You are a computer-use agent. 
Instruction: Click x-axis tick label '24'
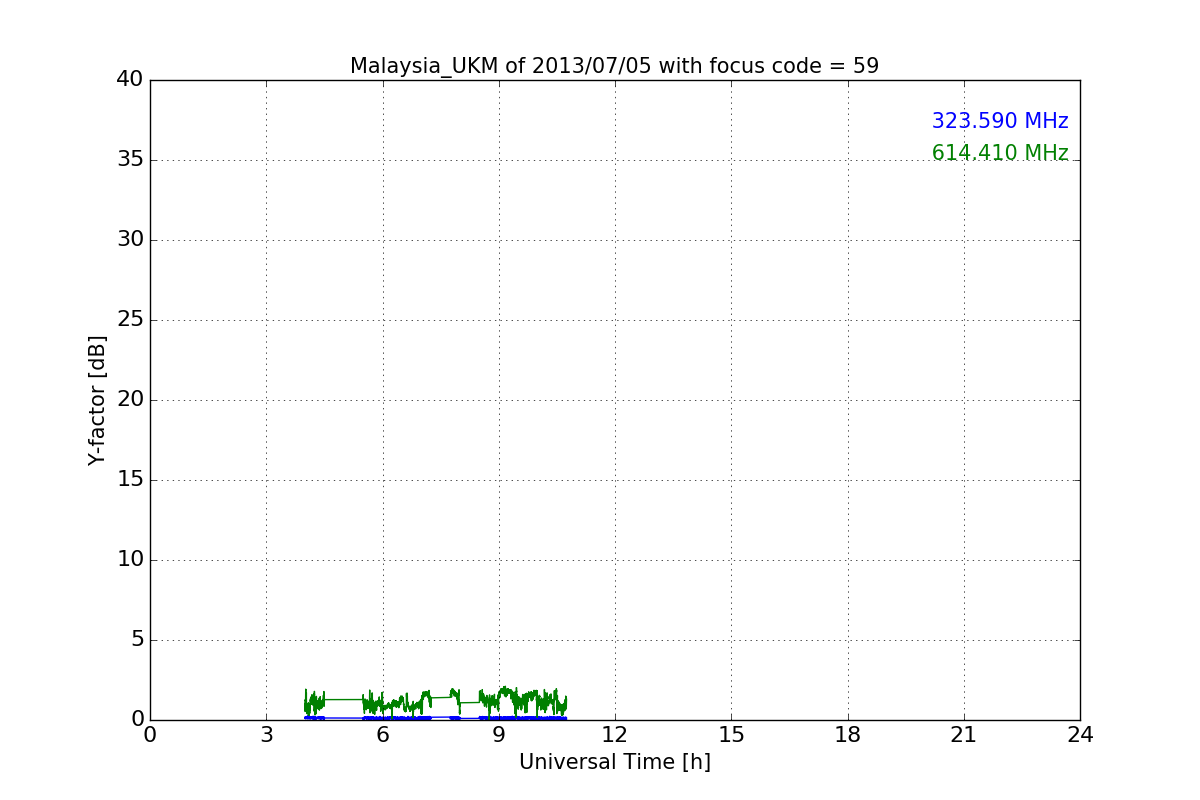(x=1080, y=735)
